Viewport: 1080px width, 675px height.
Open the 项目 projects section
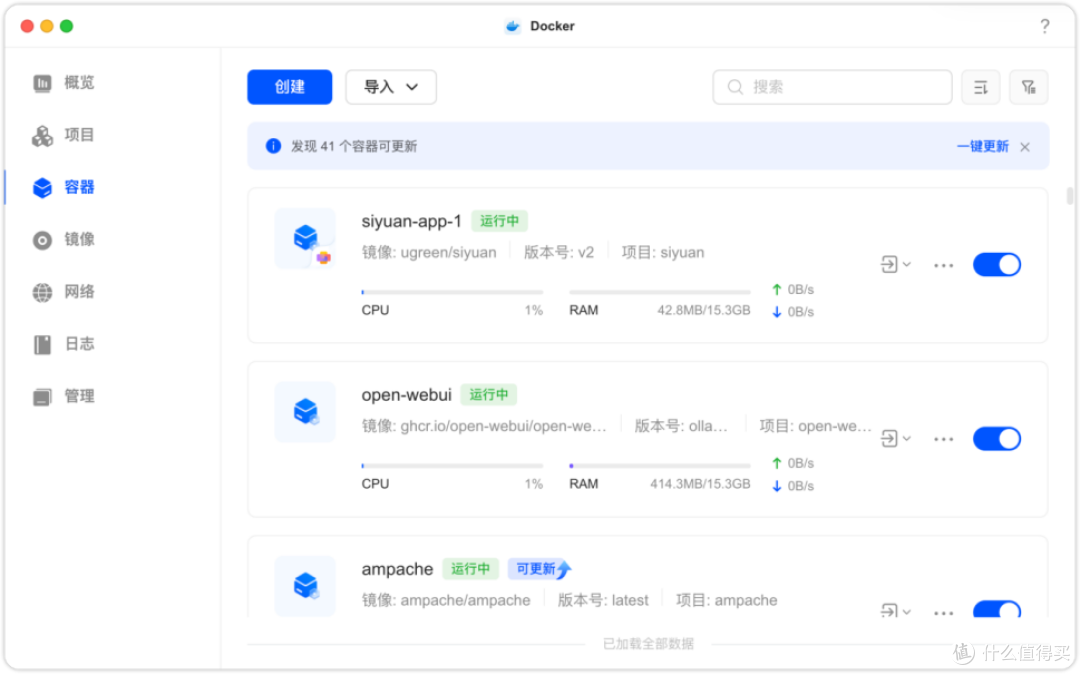[x=63, y=135]
